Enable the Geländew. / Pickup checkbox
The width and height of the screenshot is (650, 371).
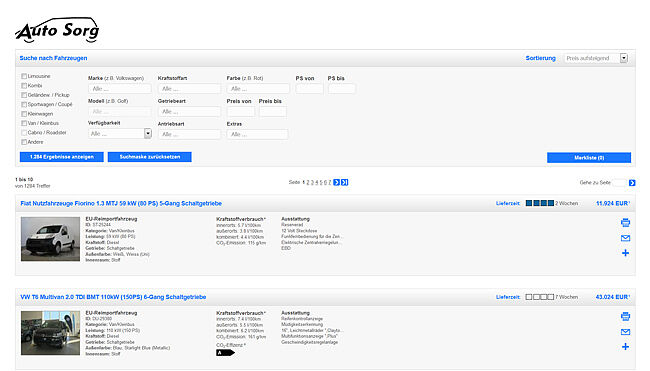[x=24, y=95]
